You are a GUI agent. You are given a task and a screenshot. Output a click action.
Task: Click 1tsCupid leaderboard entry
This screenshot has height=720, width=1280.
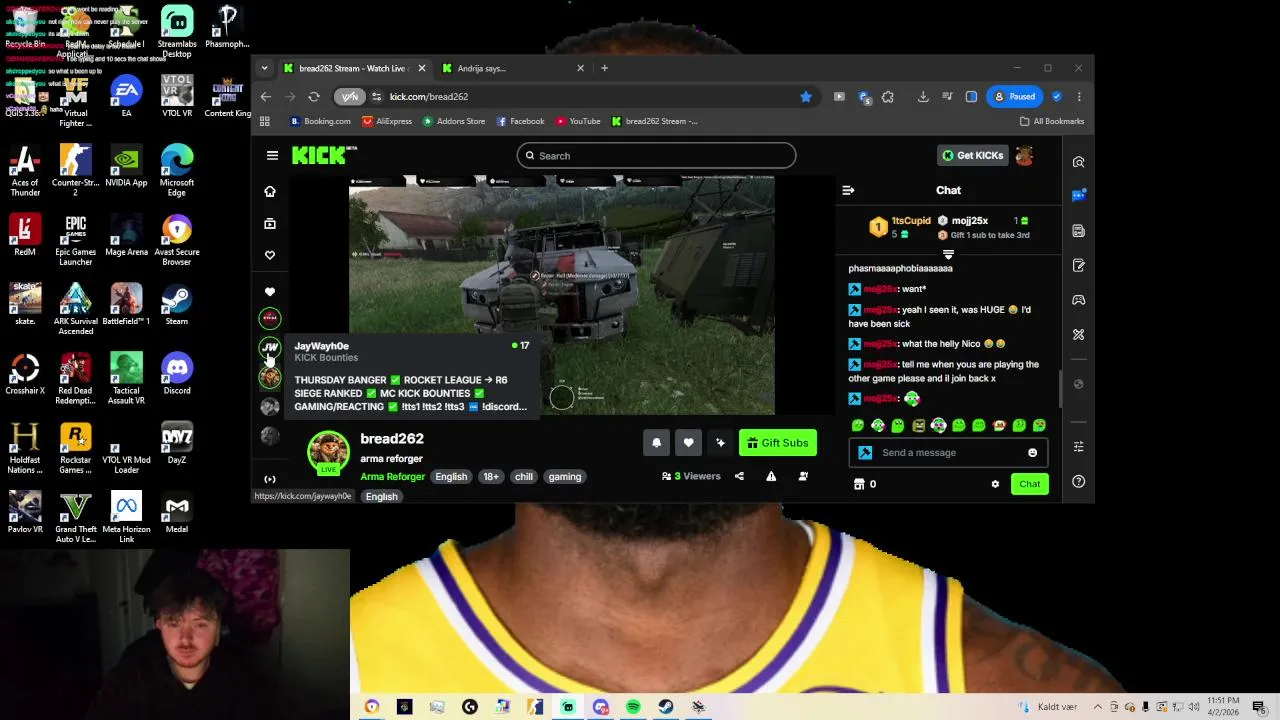tap(900, 227)
